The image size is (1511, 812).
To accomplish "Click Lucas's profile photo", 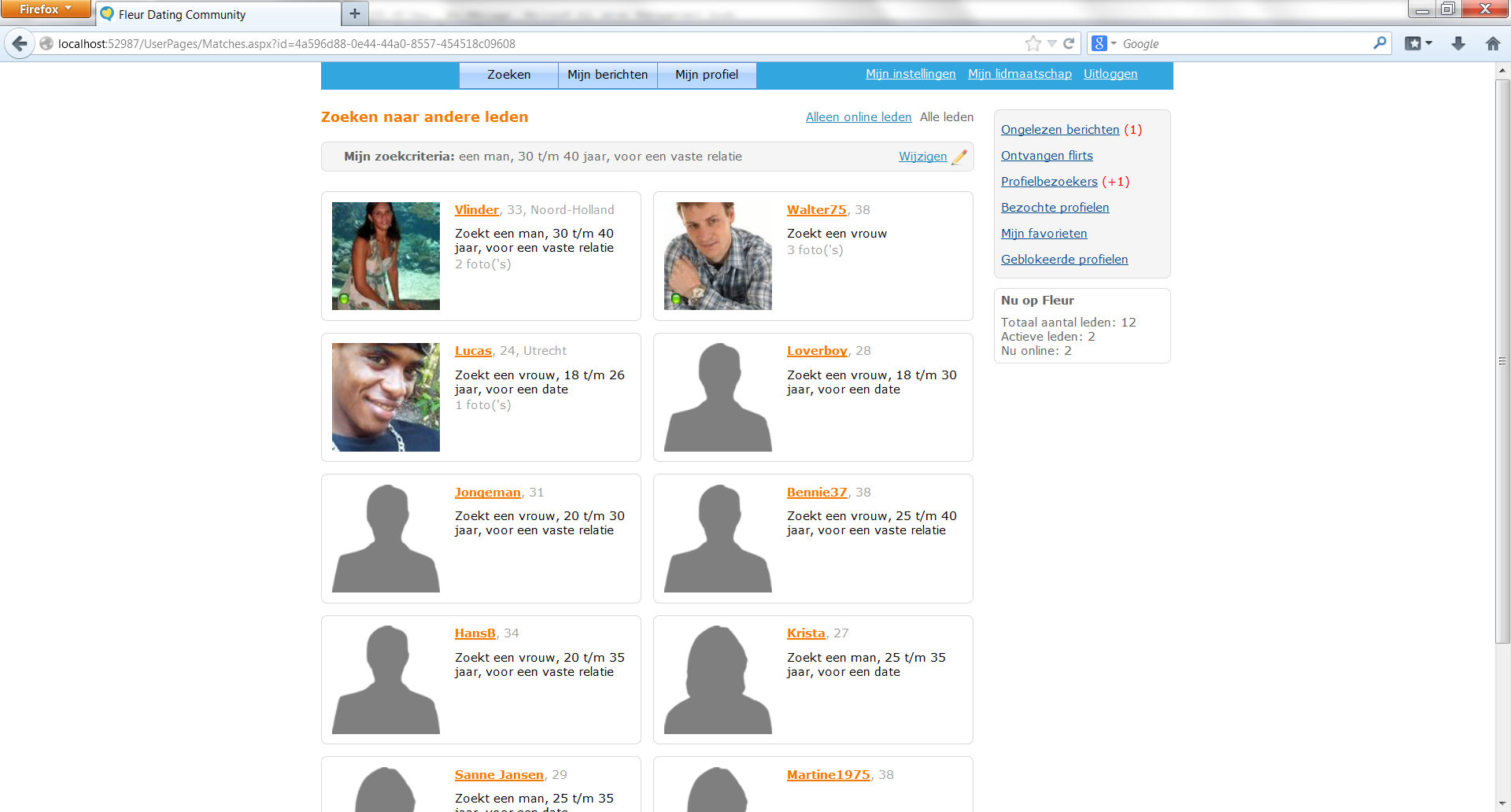I will coord(386,397).
